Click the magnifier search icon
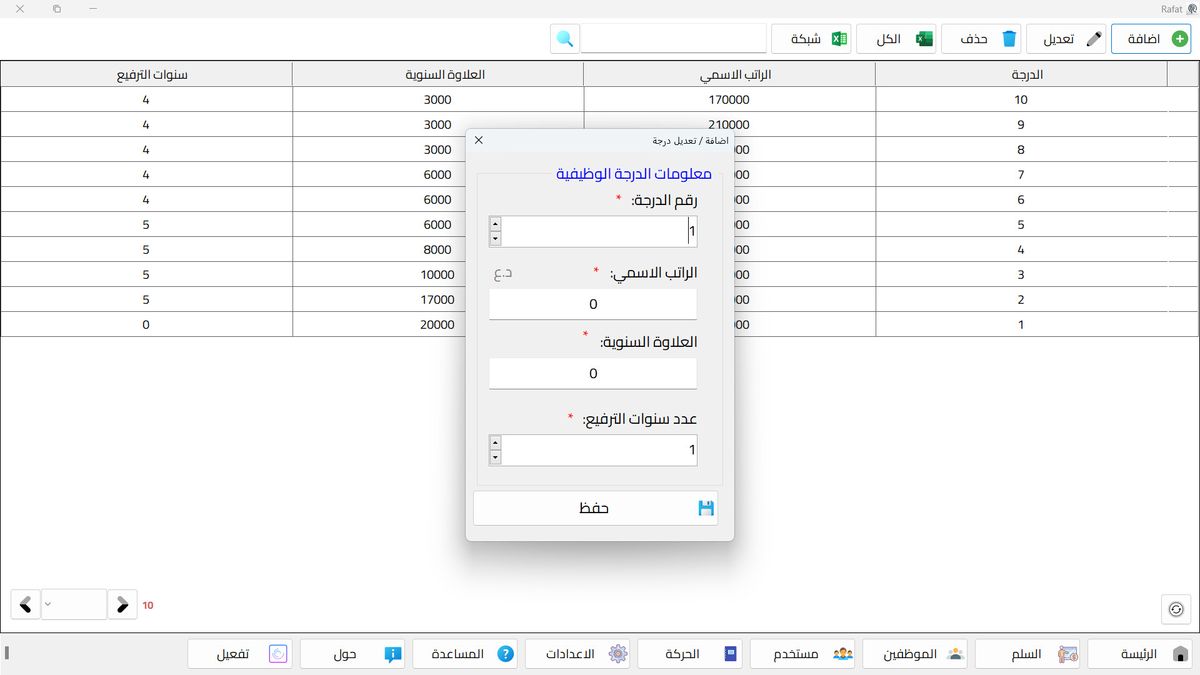The image size is (1200, 675). tap(565, 39)
